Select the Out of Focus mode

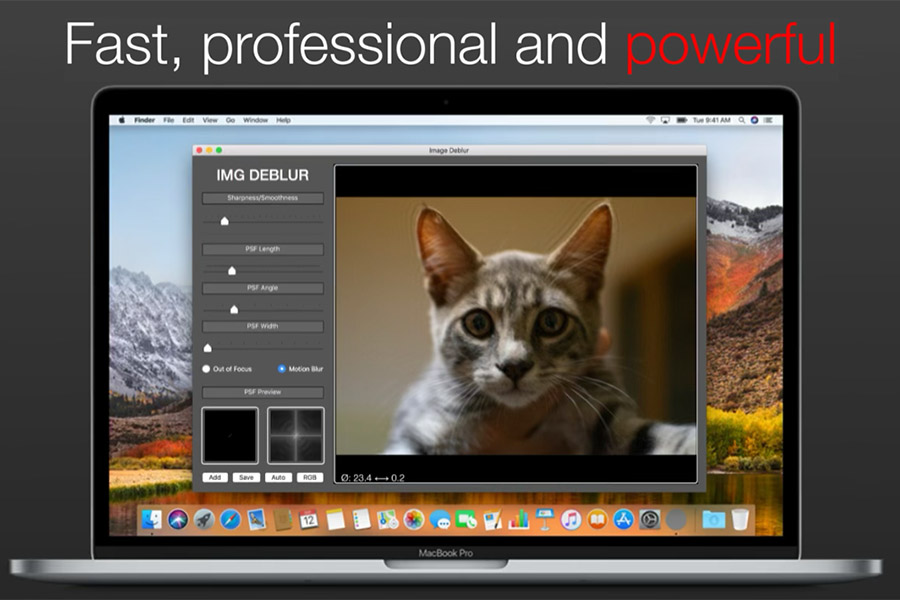click(x=206, y=369)
